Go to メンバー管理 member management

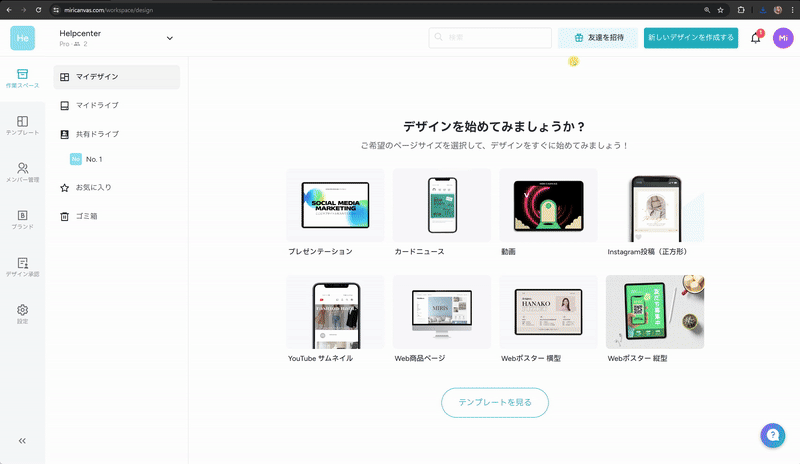click(x=22, y=172)
